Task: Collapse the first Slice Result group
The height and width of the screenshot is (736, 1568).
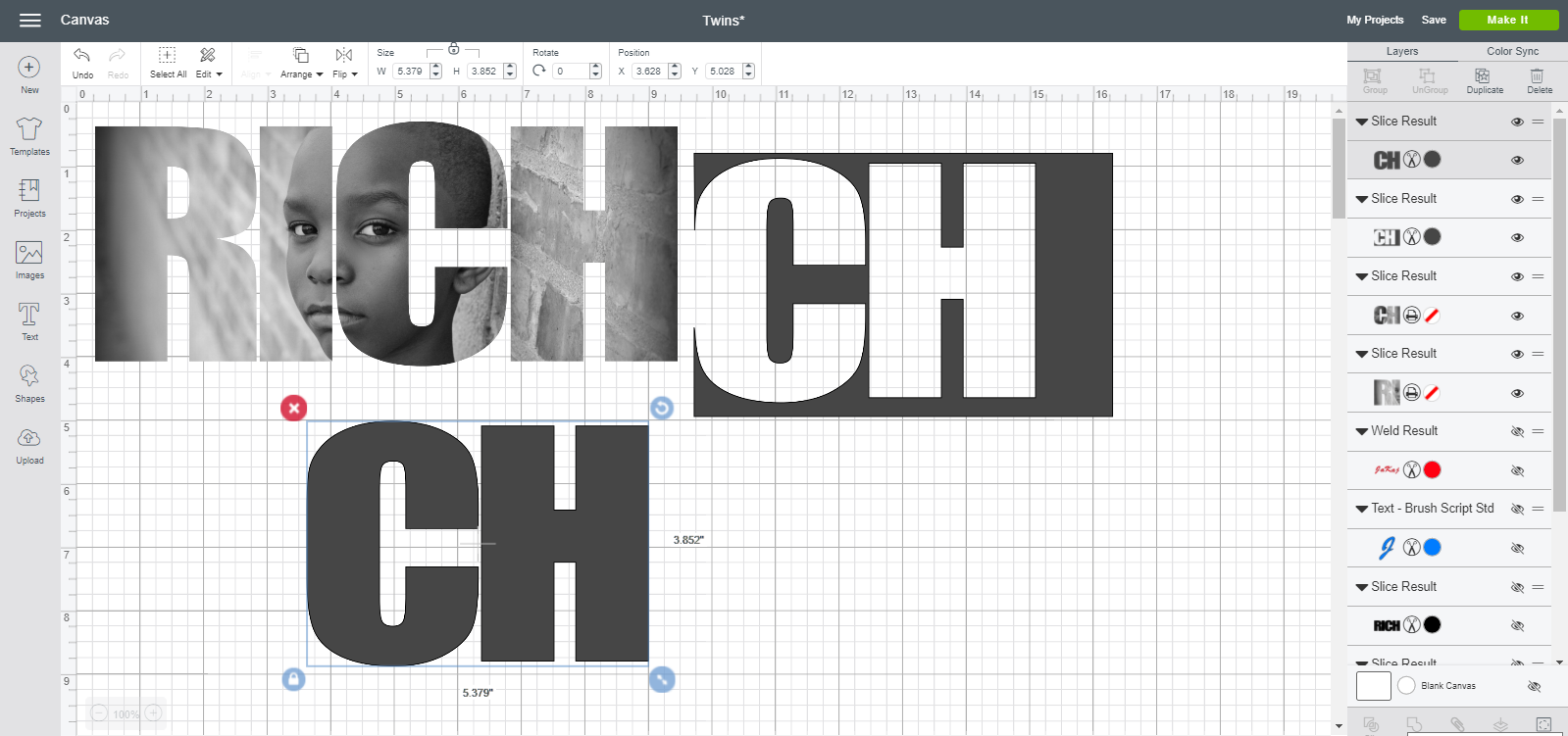Action: coord(1361,122)
